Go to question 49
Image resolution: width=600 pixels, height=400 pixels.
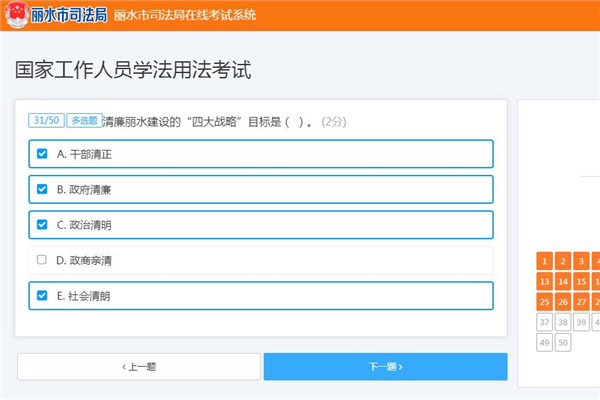pos(544,343)
